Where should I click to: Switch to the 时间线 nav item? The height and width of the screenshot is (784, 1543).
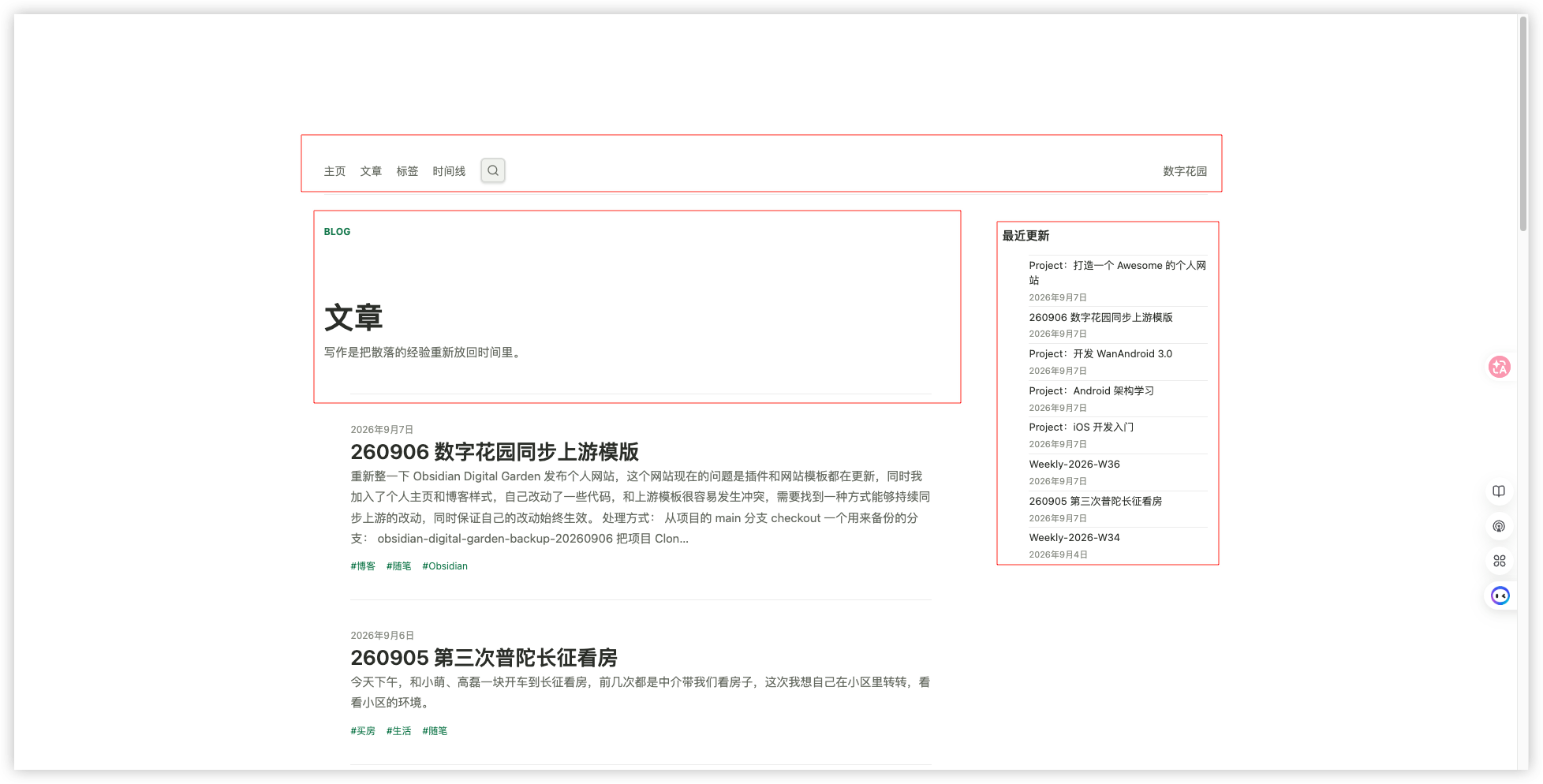click(449, 171)
